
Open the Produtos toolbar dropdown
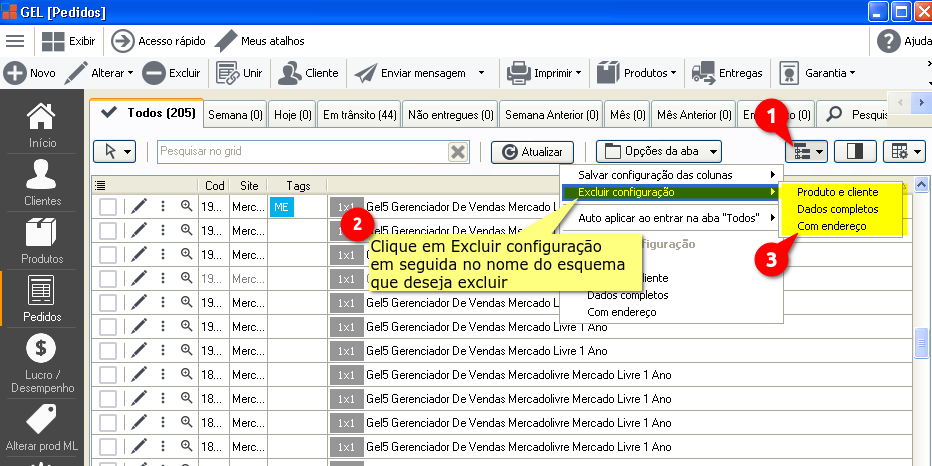pos(637,73)
